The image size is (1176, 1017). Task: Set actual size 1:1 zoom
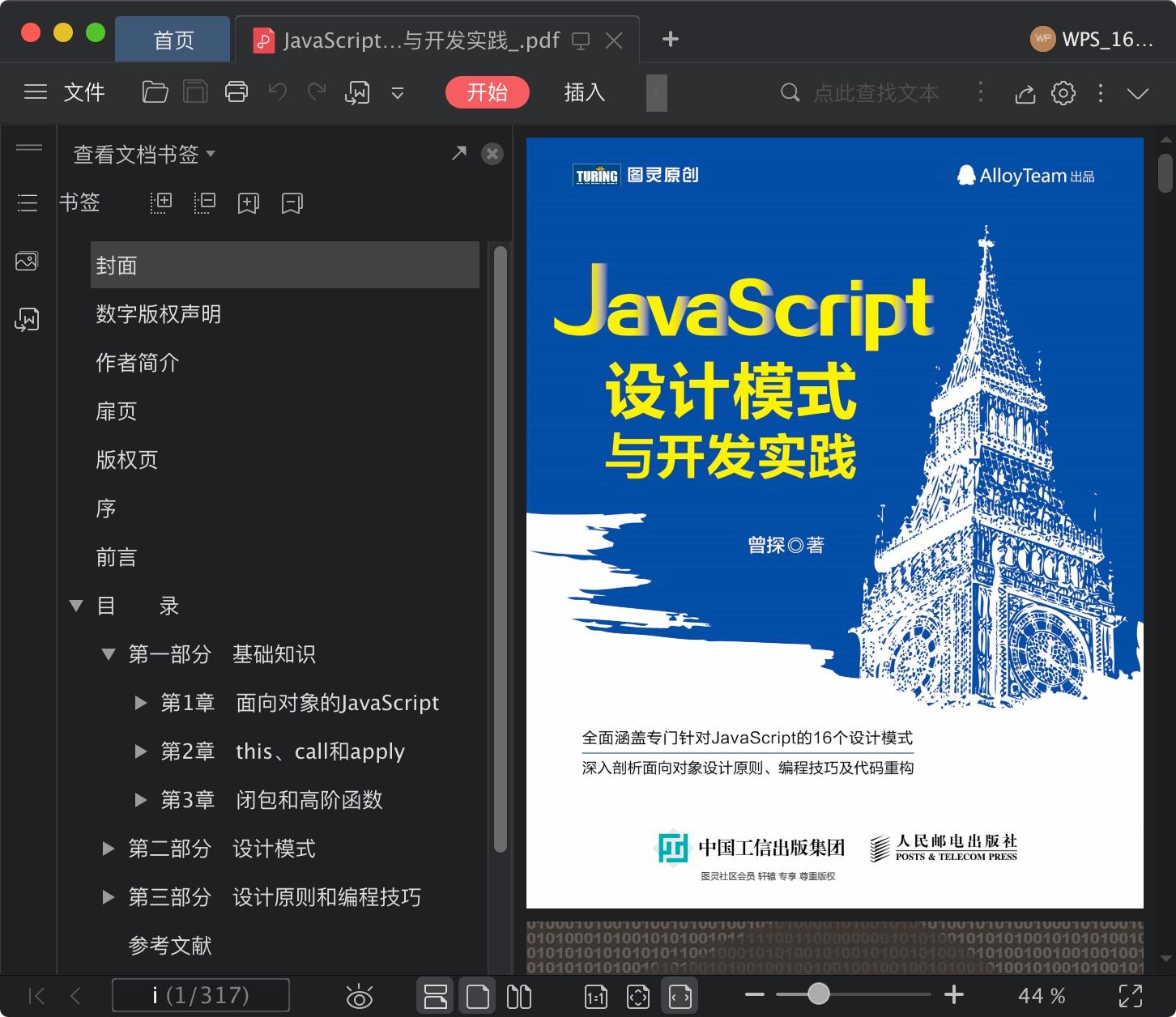(596, 997)
